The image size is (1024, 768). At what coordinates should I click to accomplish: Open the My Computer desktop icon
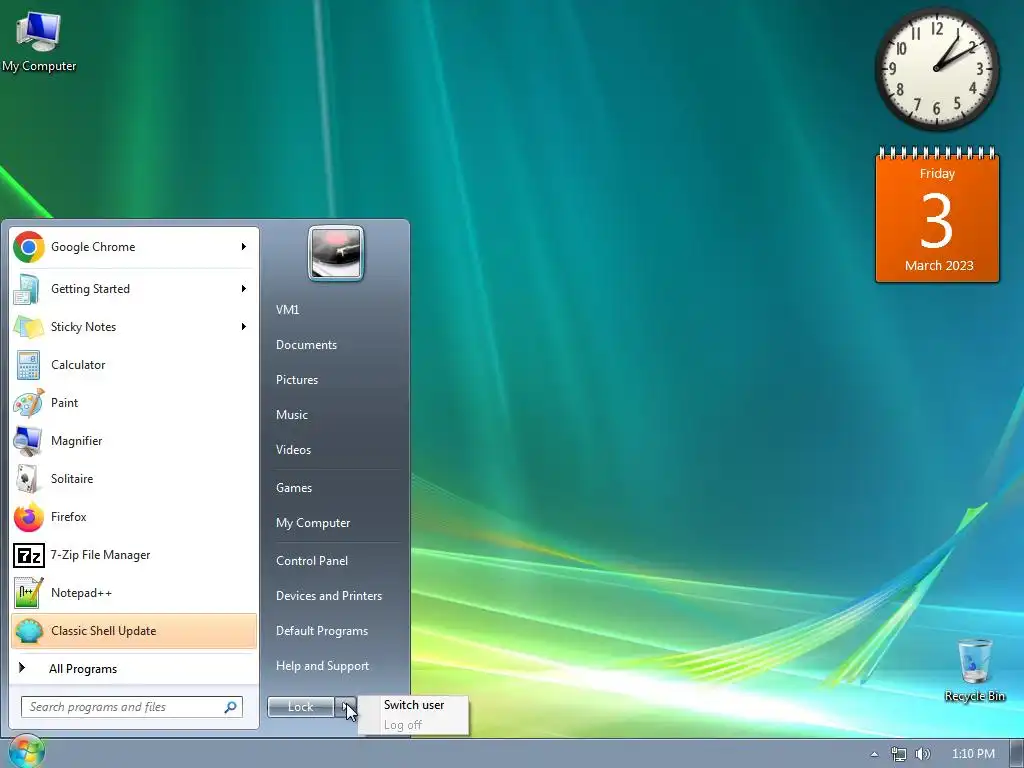[39, 40]
